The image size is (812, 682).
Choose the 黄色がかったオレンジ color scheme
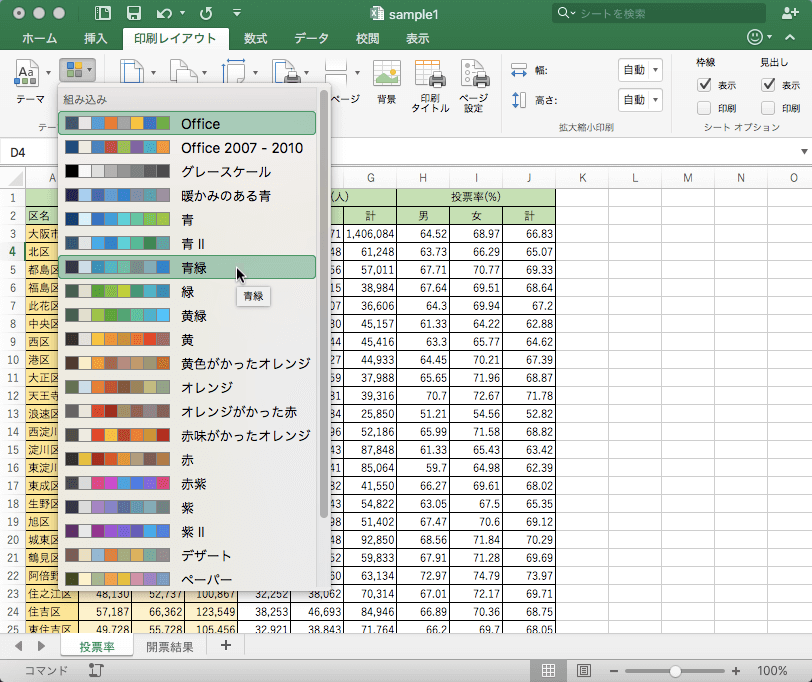click(187, 364)
